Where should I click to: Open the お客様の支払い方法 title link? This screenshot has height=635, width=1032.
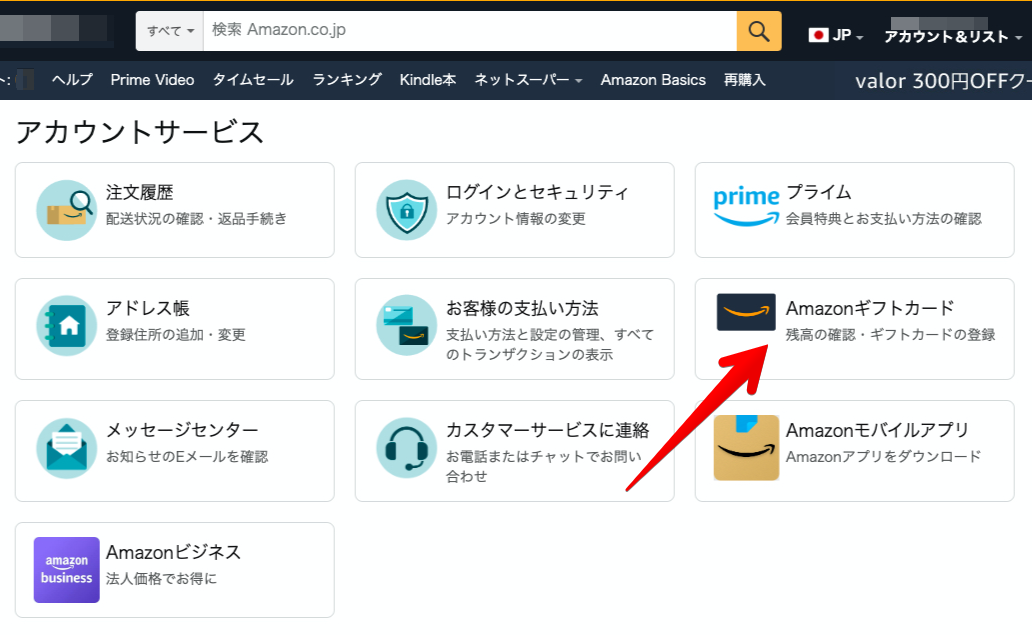523,308
